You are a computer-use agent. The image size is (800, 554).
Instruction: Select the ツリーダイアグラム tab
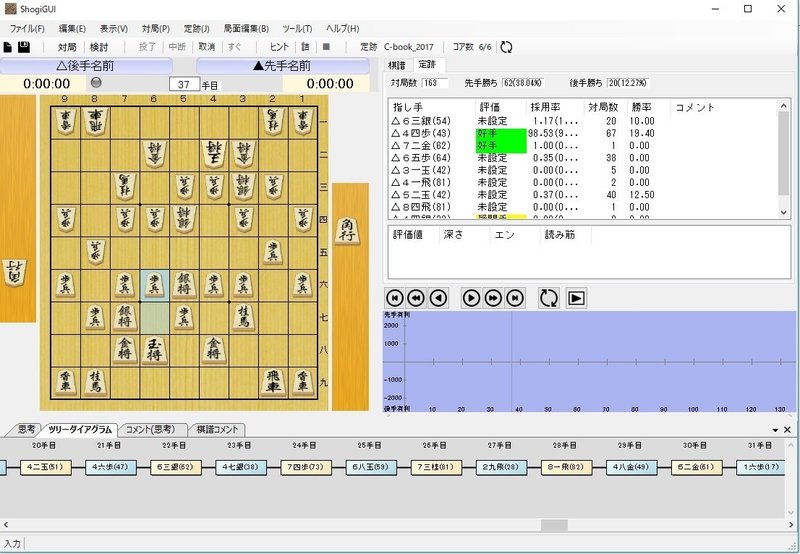tap(80, 430)
